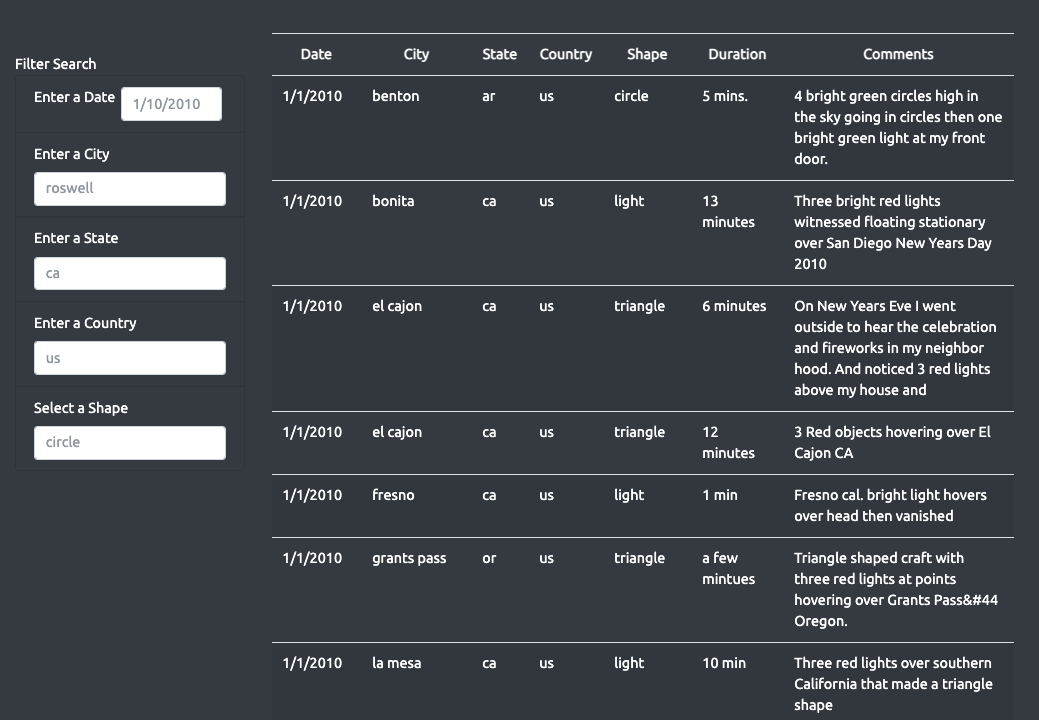Click the country cell us in bonita row
Screen dimensions: 1039x720
pyautogui.click(x=546, y=201)
